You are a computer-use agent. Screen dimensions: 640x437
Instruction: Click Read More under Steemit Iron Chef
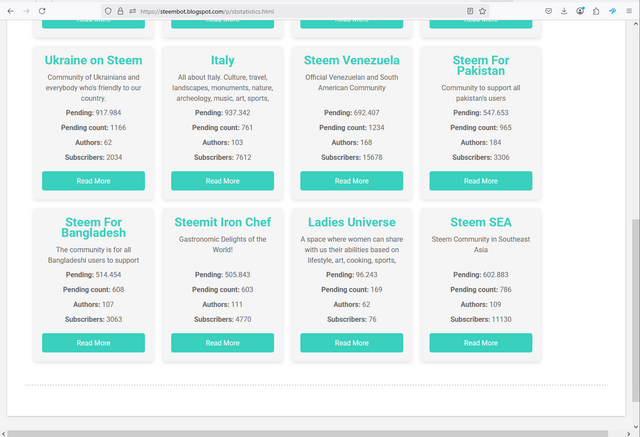point(222,343)
